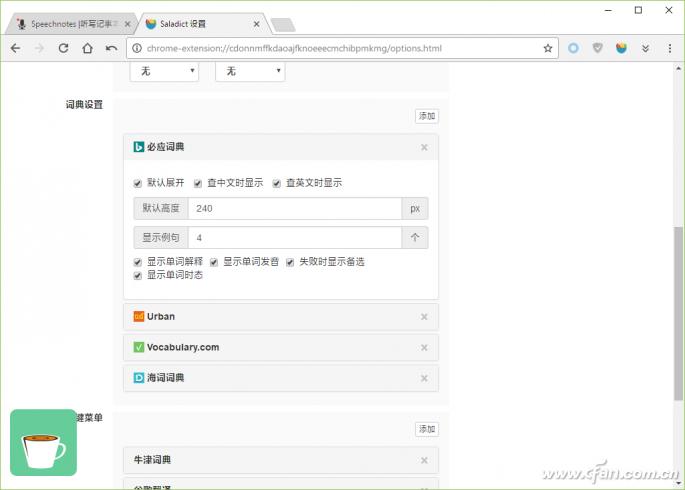
Task: Maximize the Chrome window
Action: pyautogui.click(x=638, y=10)
